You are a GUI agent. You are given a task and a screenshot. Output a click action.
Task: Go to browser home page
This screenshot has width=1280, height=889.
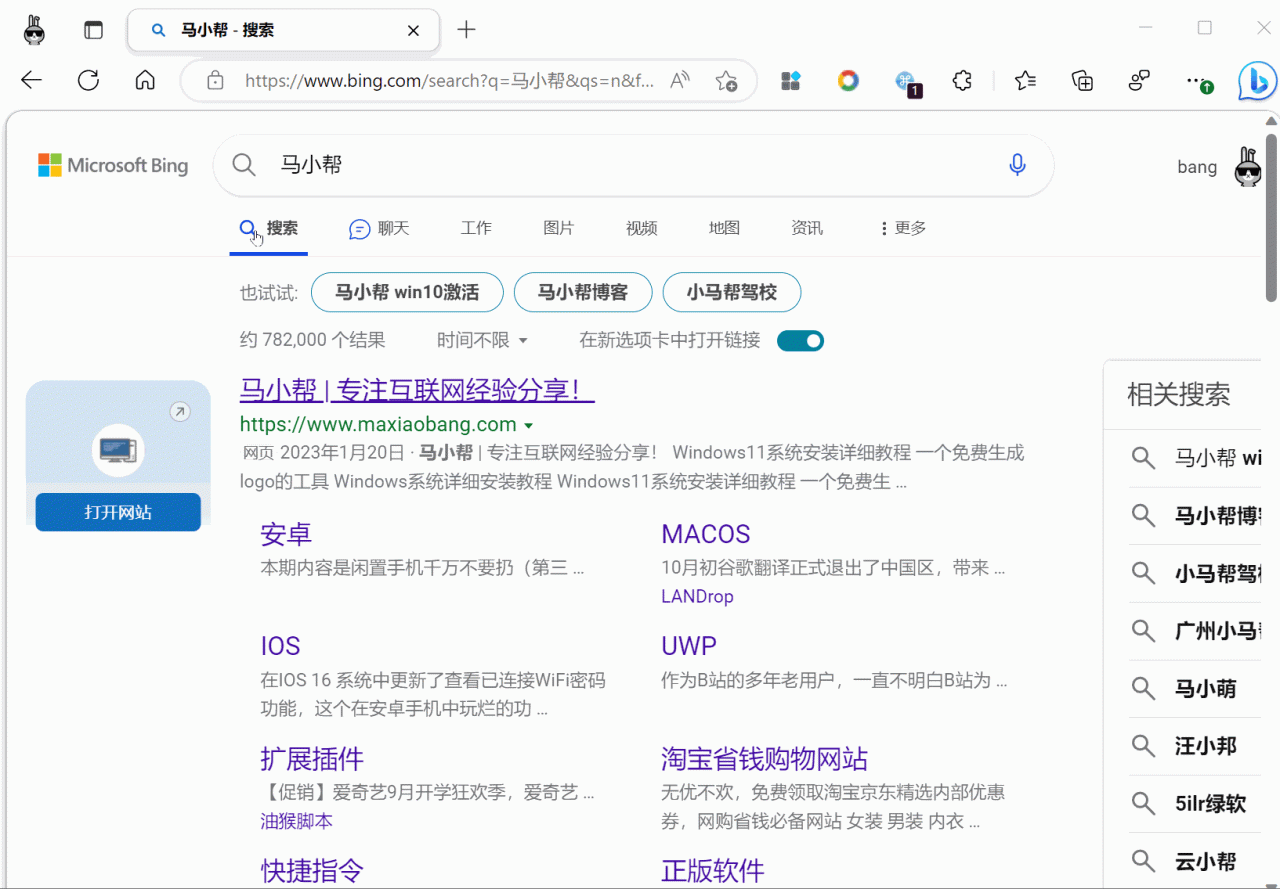[145, 81]
